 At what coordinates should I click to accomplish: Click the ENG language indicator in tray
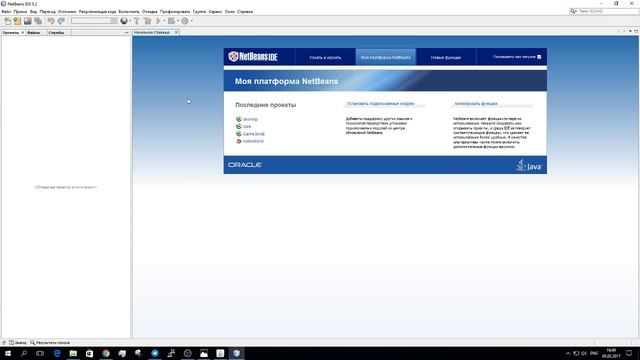tap(594, 353)
